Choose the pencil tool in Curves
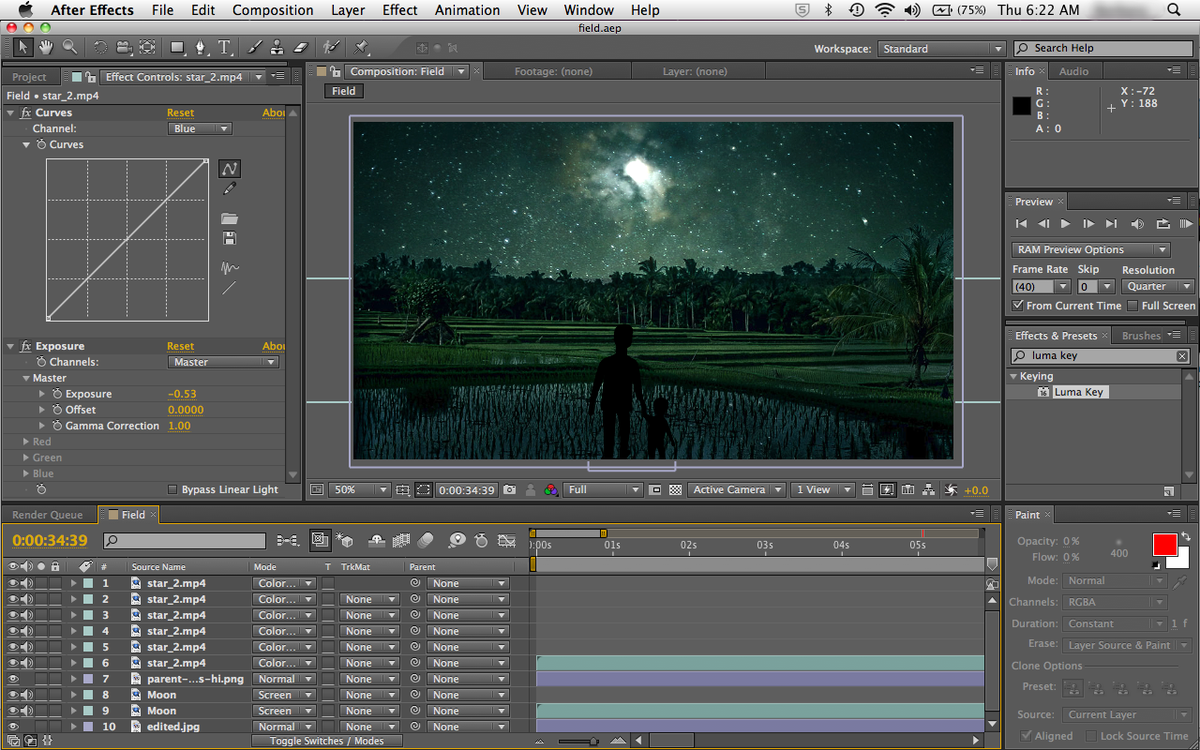Screen dimensions: 1200x750 (229, 188)
